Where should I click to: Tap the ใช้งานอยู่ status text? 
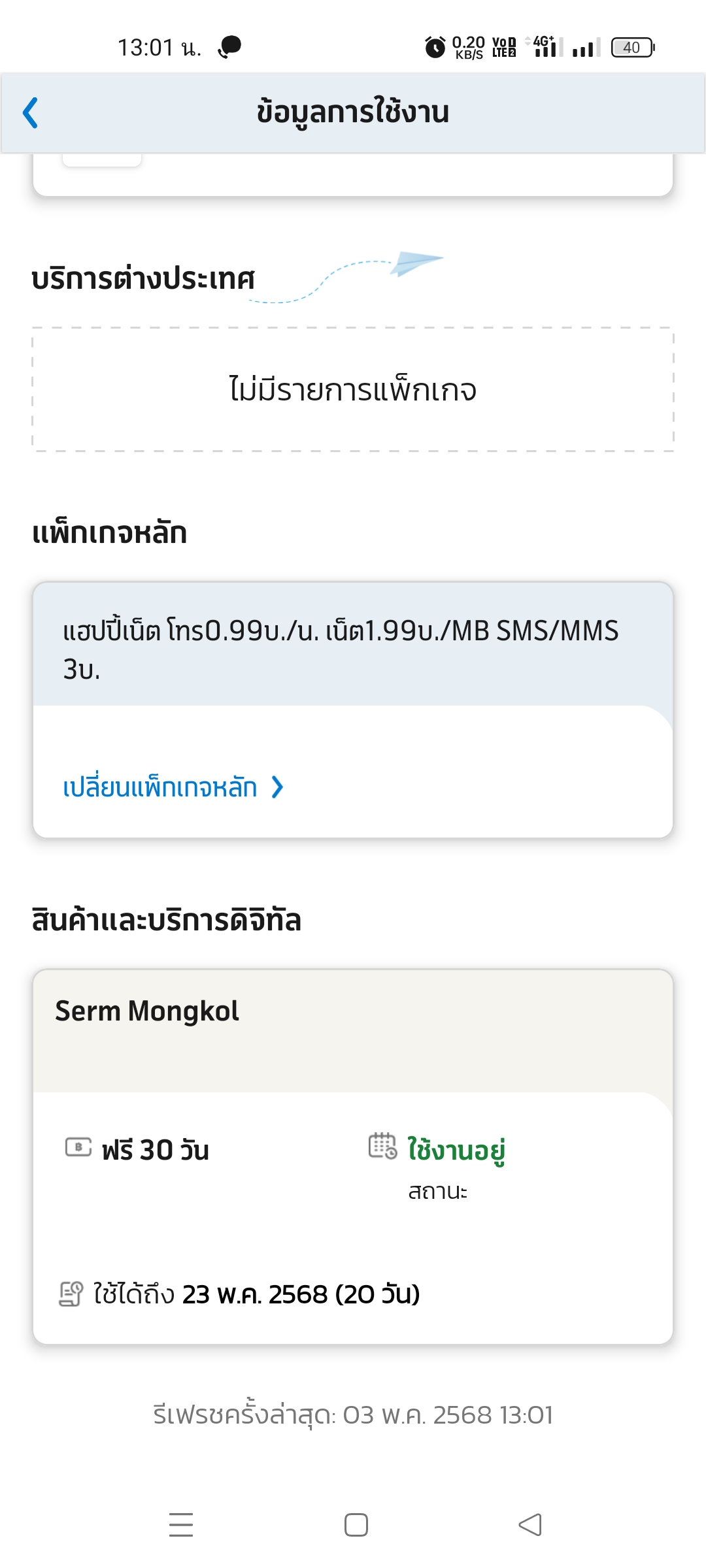pos(456,1150)
